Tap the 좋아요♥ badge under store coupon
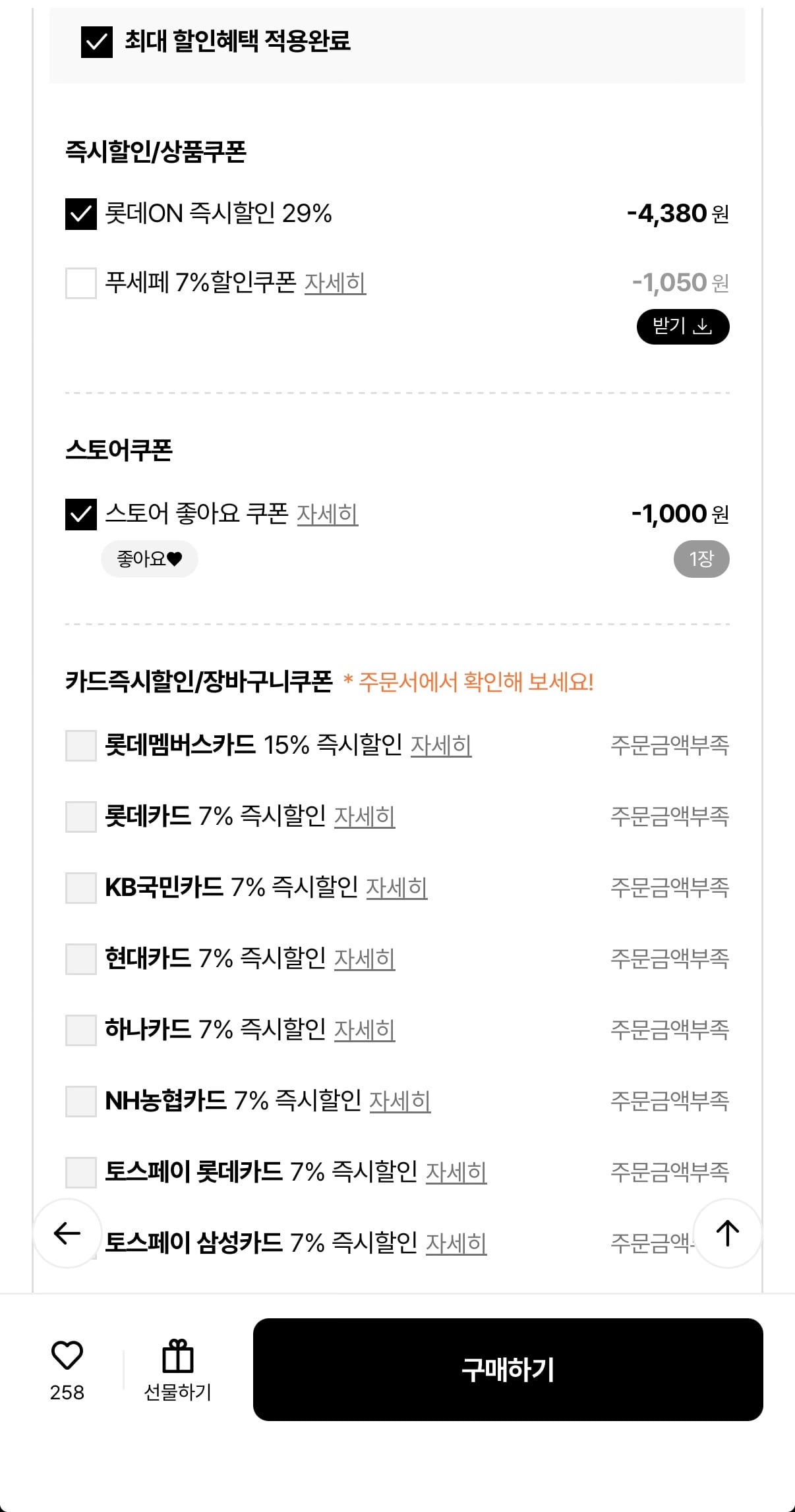This screenshot has width=795, height=1512. [x=149, y=557]
